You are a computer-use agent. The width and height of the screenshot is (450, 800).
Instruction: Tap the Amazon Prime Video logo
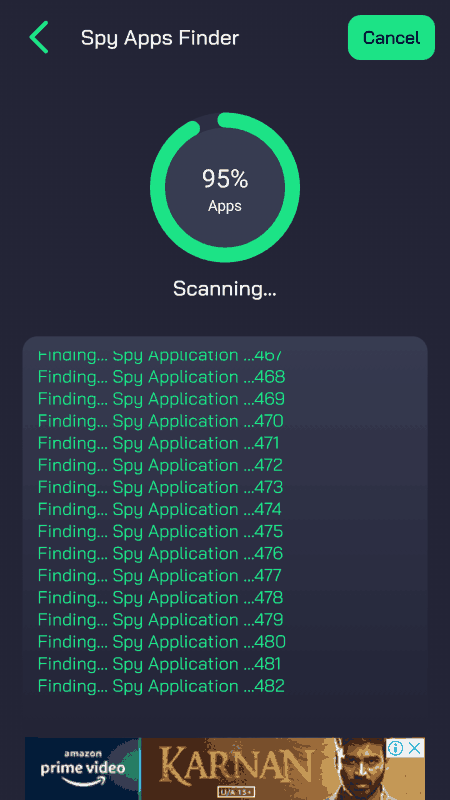click(x=83, y=768)
